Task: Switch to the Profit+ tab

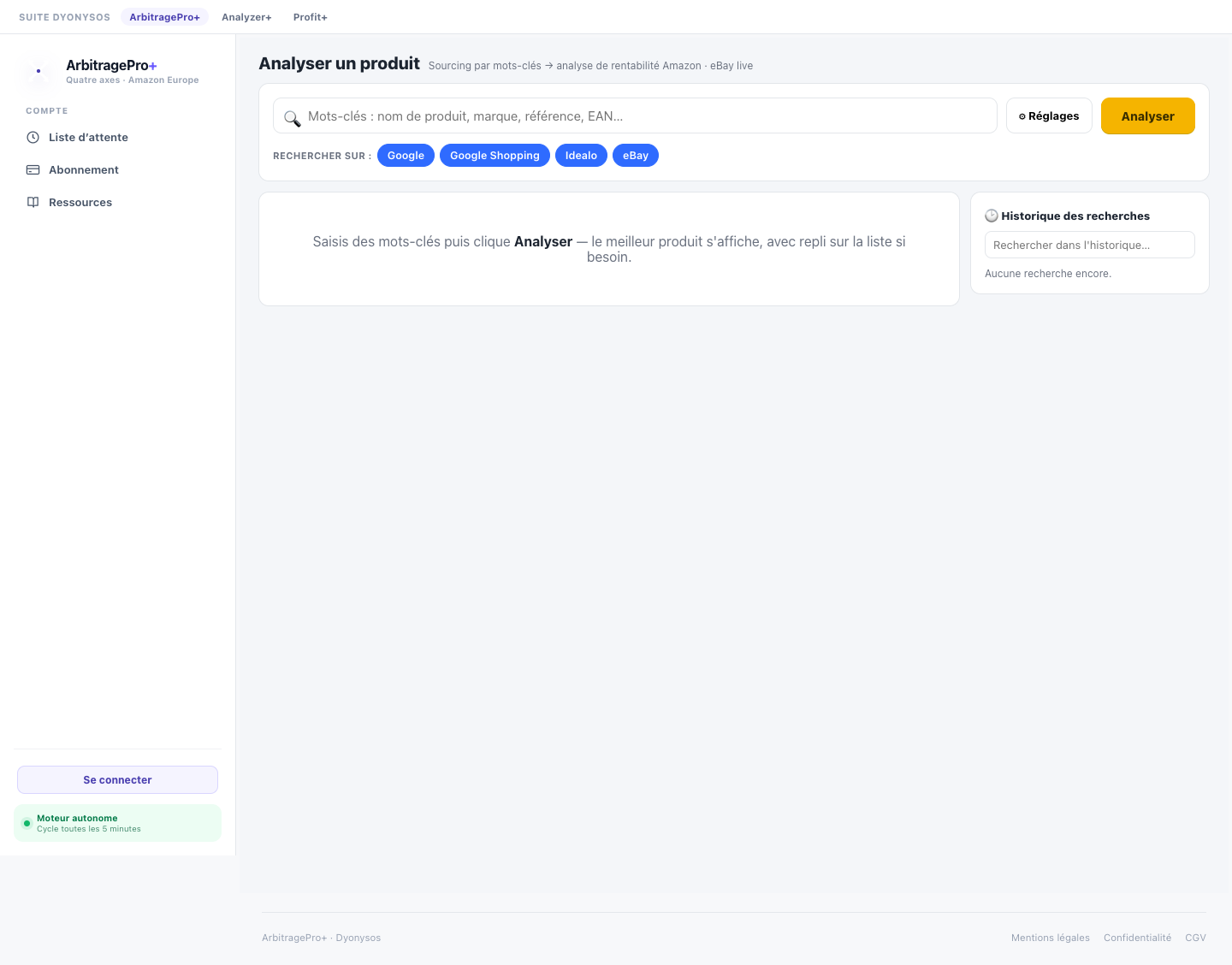Action: click(311, 17)
